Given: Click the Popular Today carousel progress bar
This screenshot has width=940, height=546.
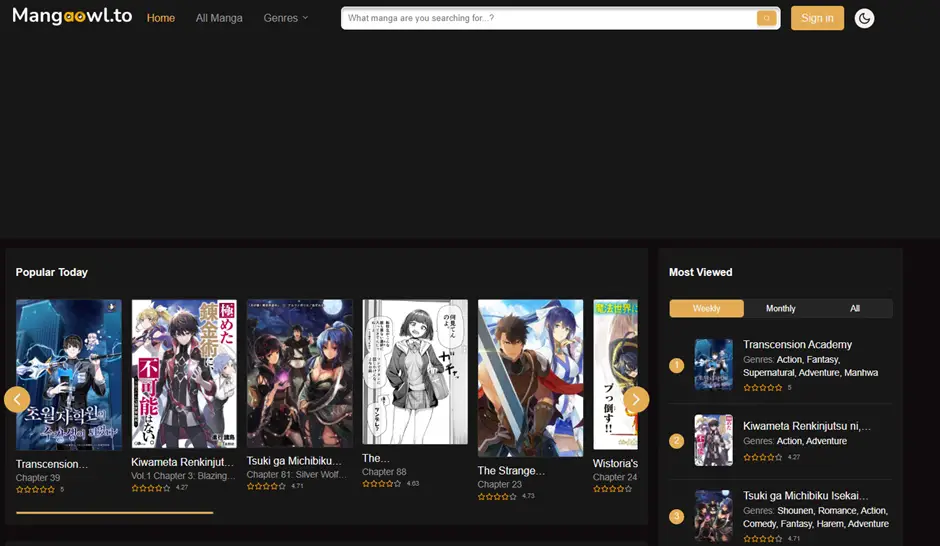Looking at the screenshot, I should [x=115, y=512].
